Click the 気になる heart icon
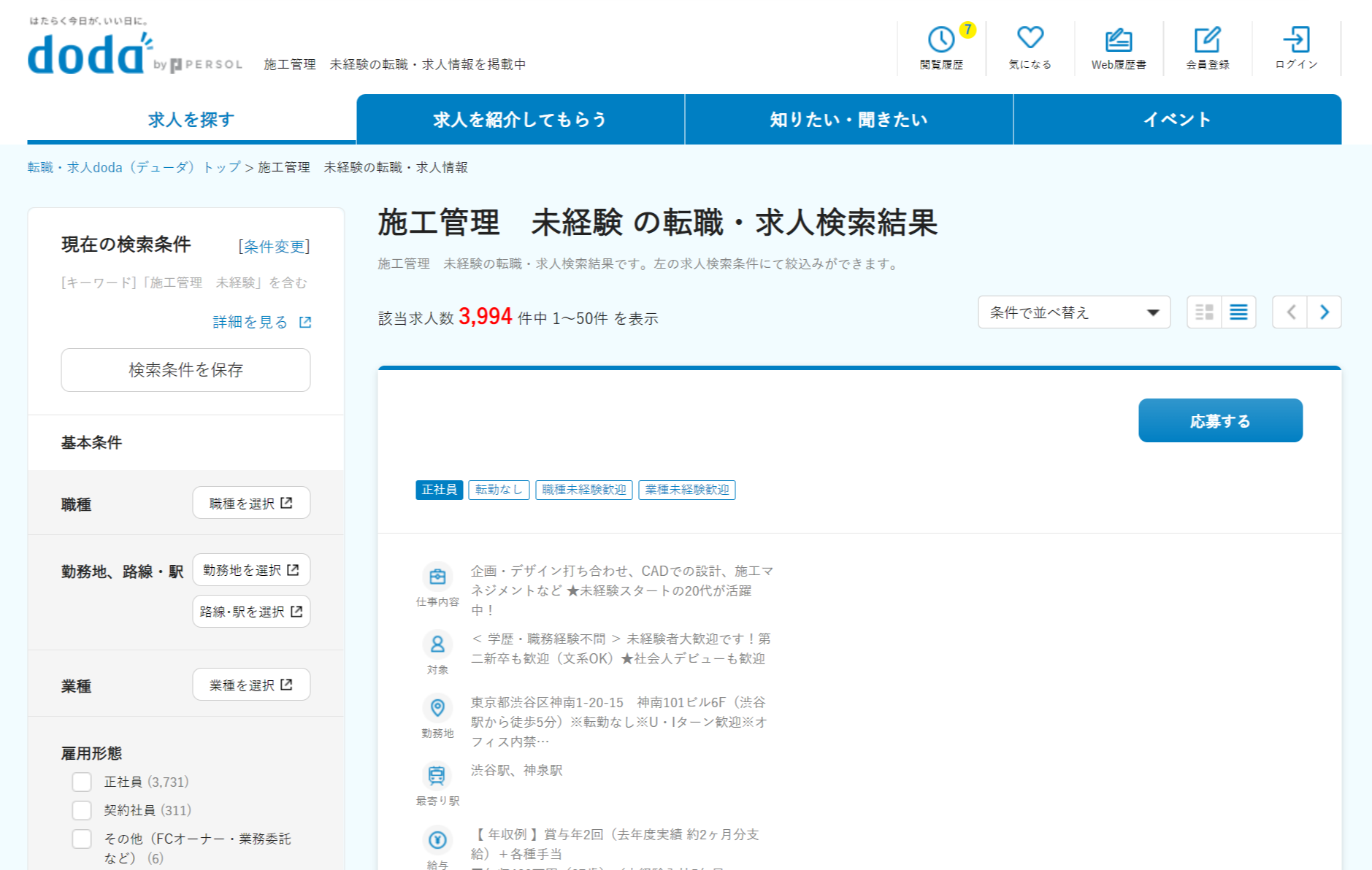Screen dimensions: 1372x870 [1030, 37]
